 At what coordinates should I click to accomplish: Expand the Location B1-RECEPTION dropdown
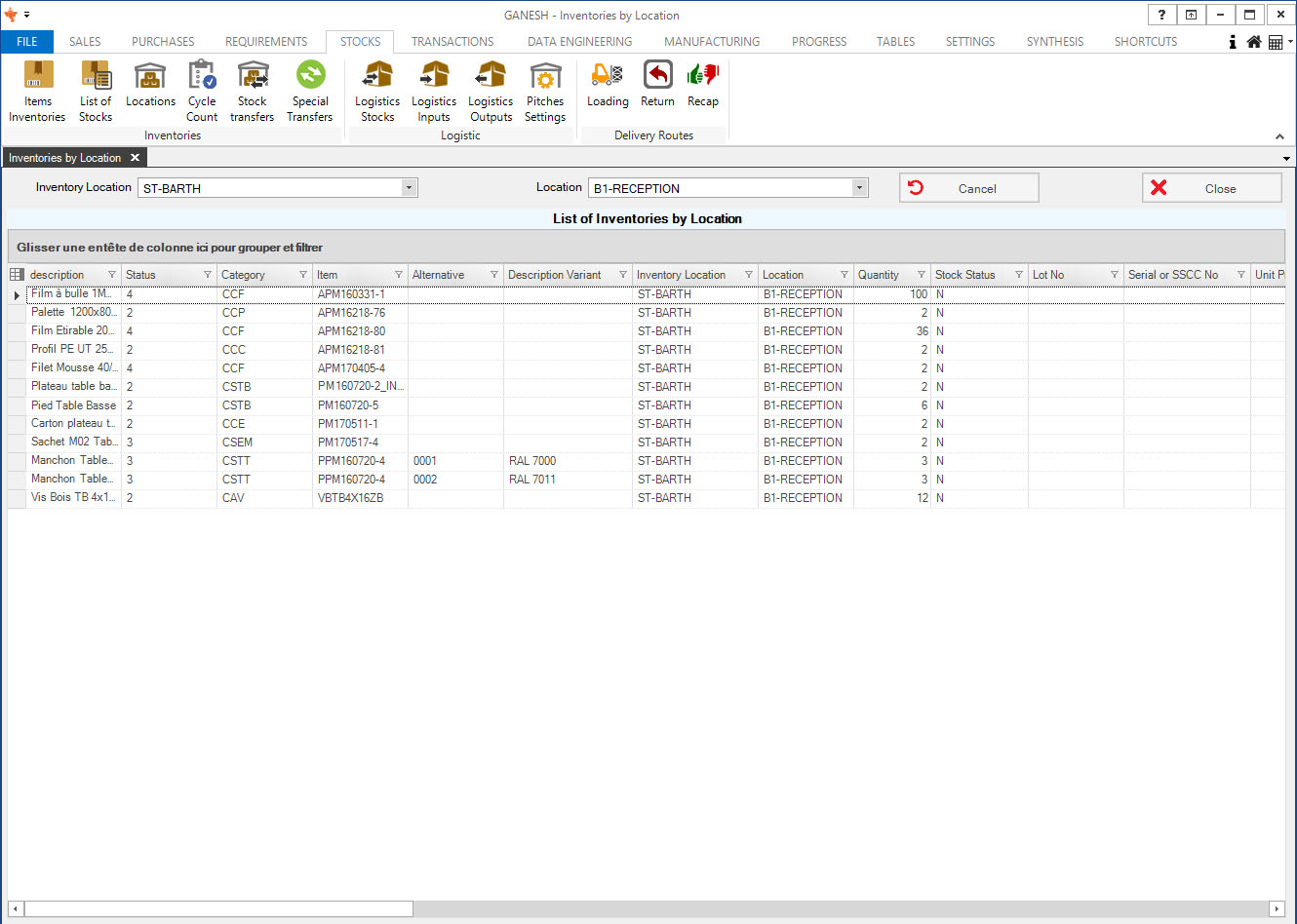point(859,188)
